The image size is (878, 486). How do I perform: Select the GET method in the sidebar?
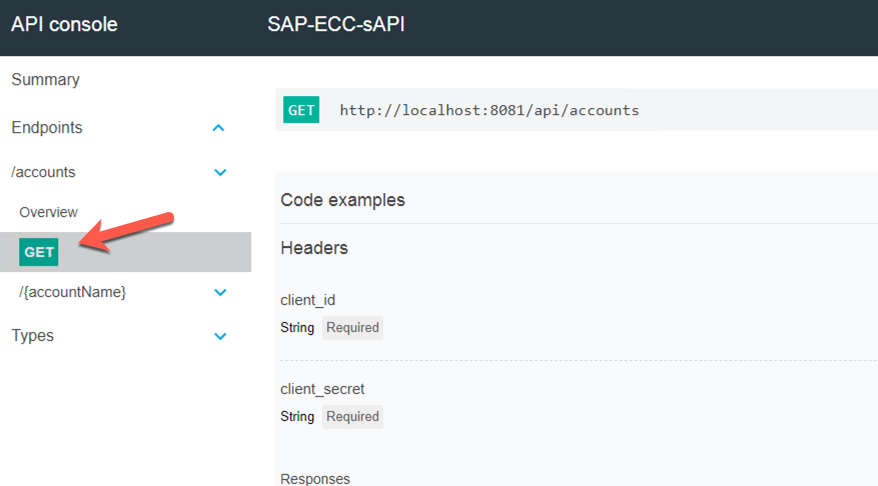pyautogui.click(x=39, y=252)
